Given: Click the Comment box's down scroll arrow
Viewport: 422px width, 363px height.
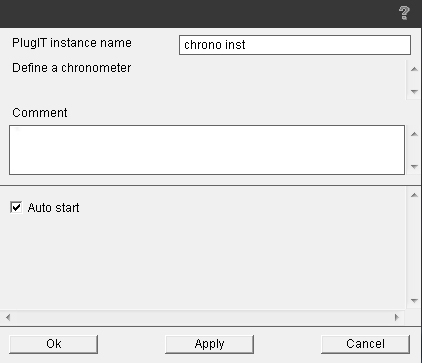Looking at the screenshot, I should pos(414,166).
